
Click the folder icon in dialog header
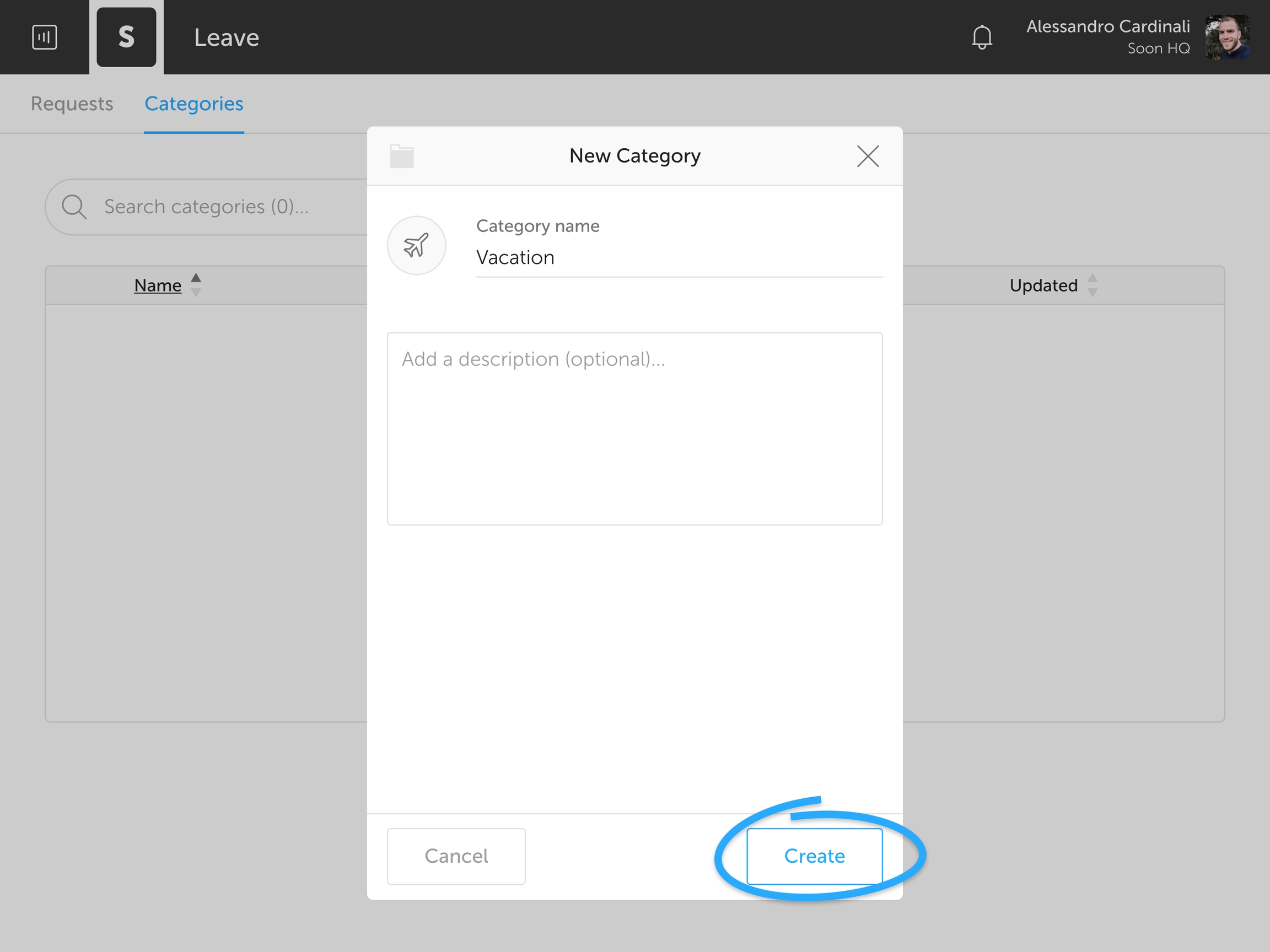pyautogui.click(x=401, y=156)
